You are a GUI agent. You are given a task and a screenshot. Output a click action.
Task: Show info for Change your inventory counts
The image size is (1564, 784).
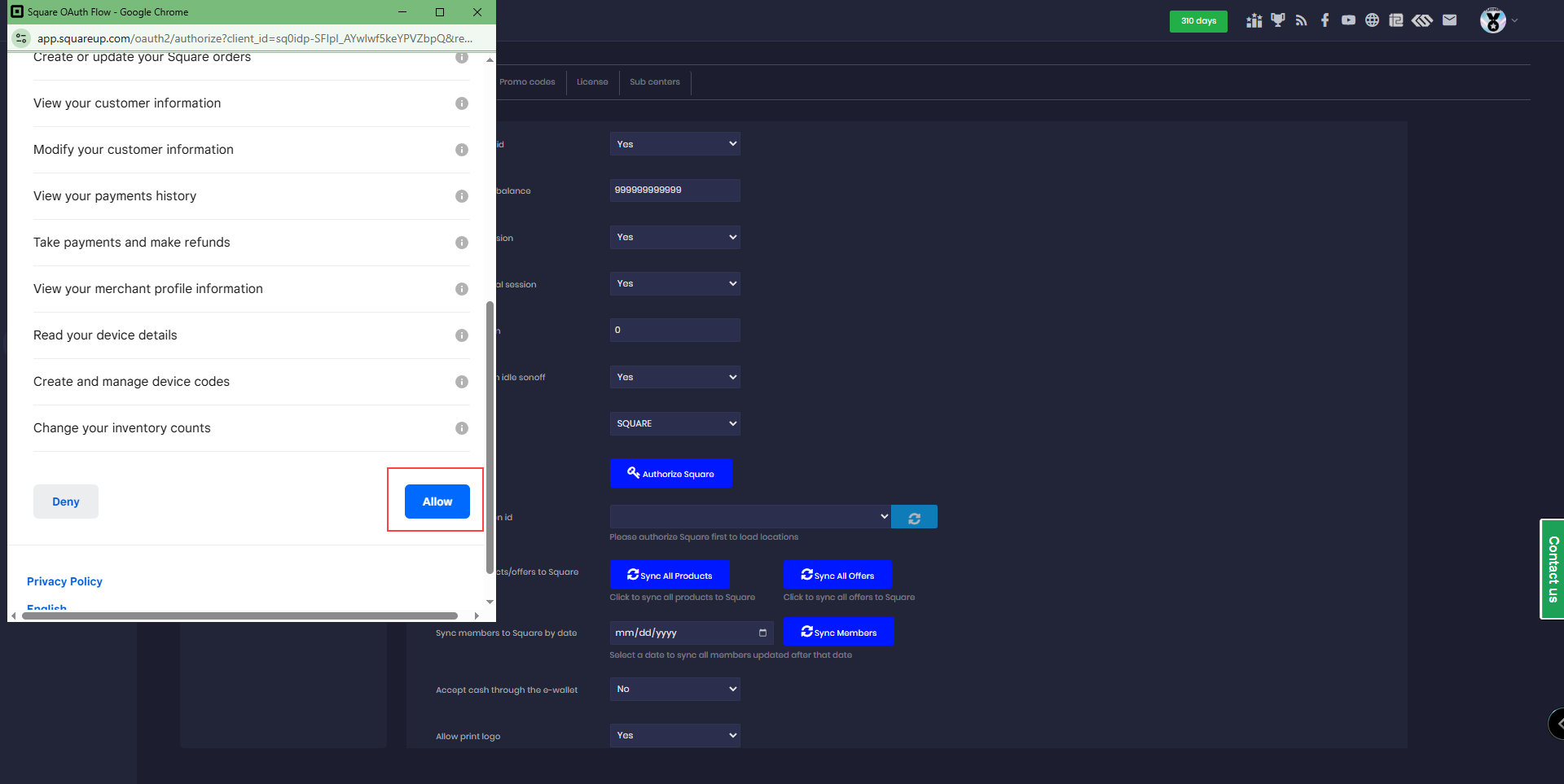point(462,428)
